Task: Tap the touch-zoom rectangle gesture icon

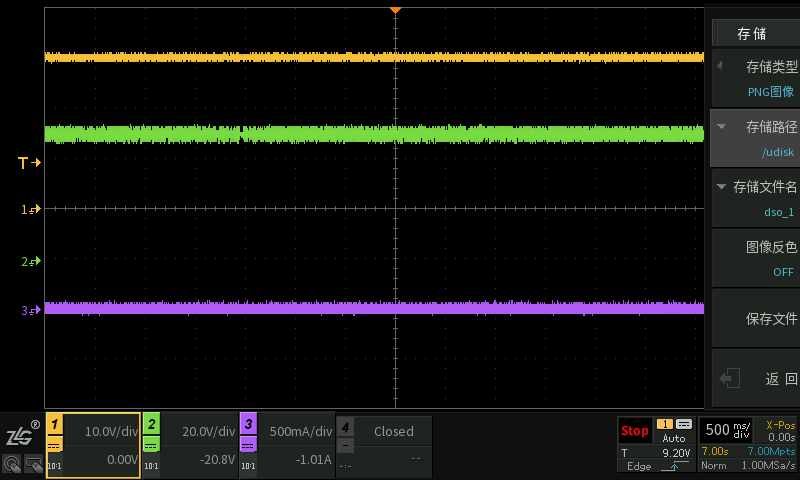Action: (34, 465)
